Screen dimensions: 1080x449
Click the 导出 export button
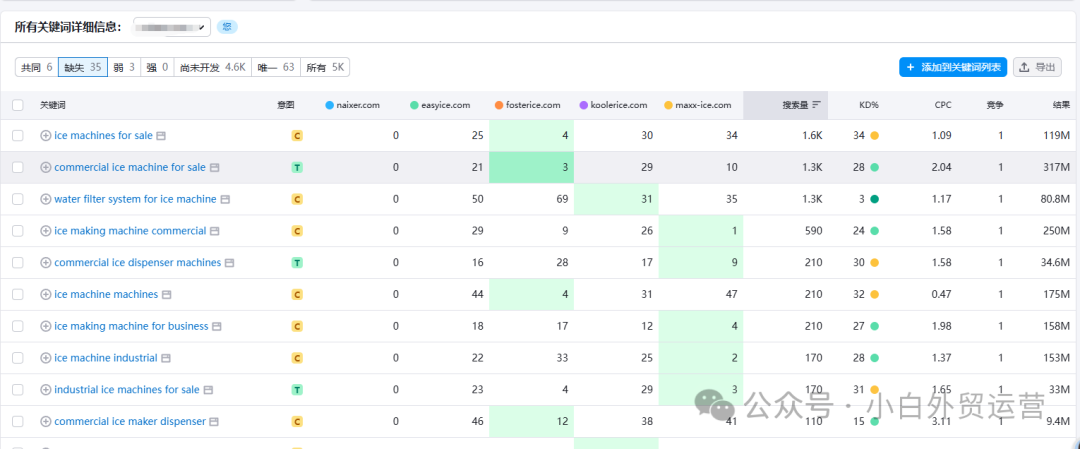click(1037, 67)
